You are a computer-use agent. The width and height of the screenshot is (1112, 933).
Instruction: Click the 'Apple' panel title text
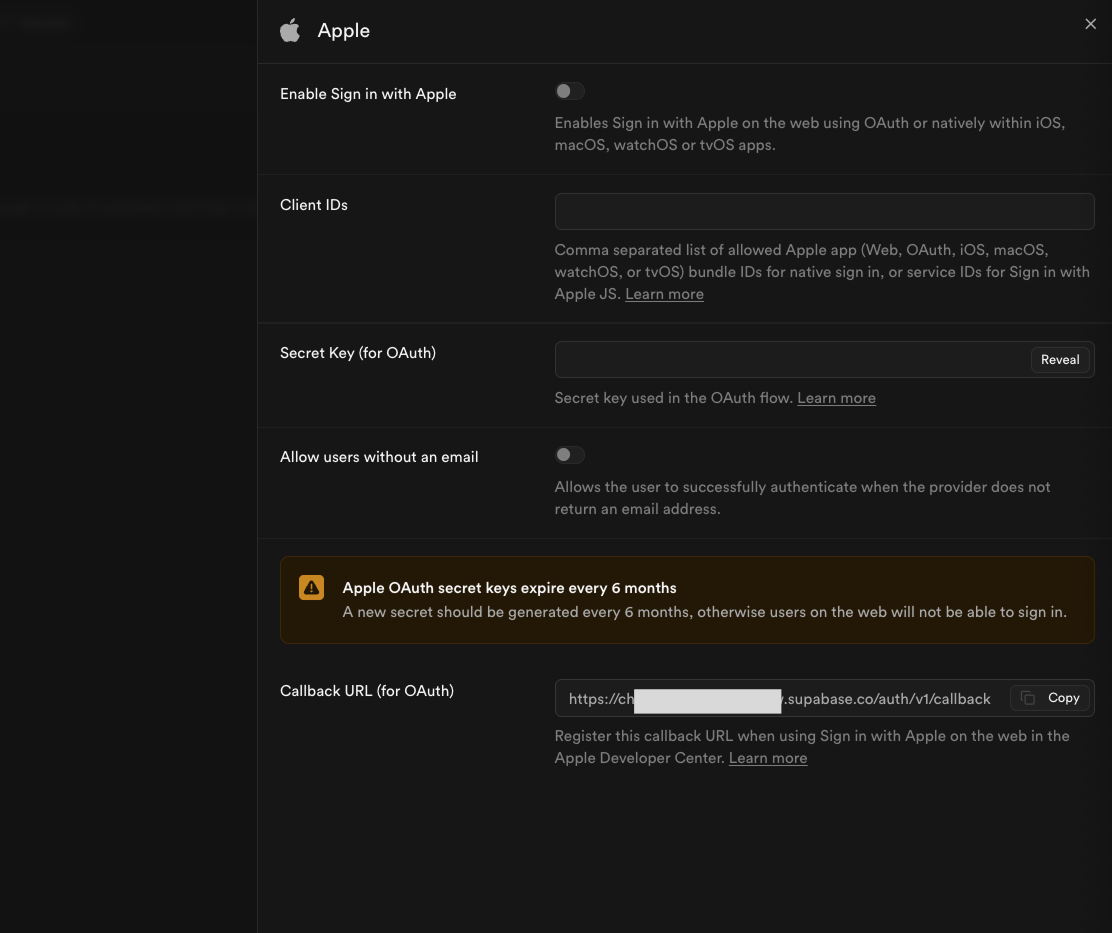[x=343, y=30]
